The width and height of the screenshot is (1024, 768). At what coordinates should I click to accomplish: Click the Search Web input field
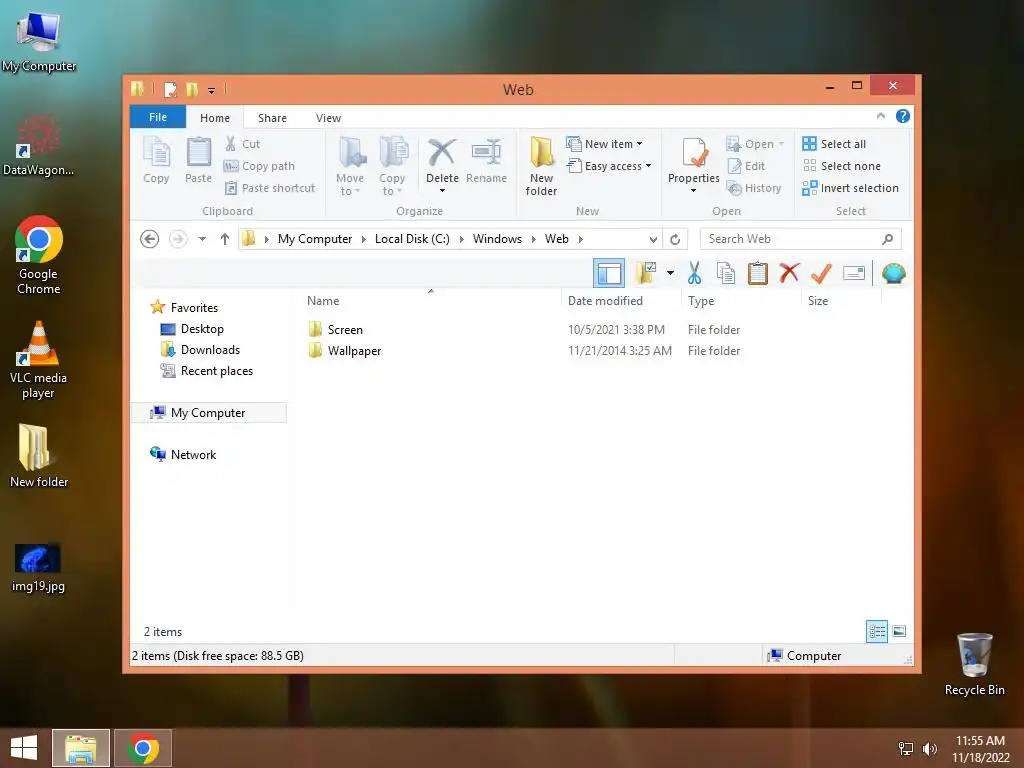790,239
